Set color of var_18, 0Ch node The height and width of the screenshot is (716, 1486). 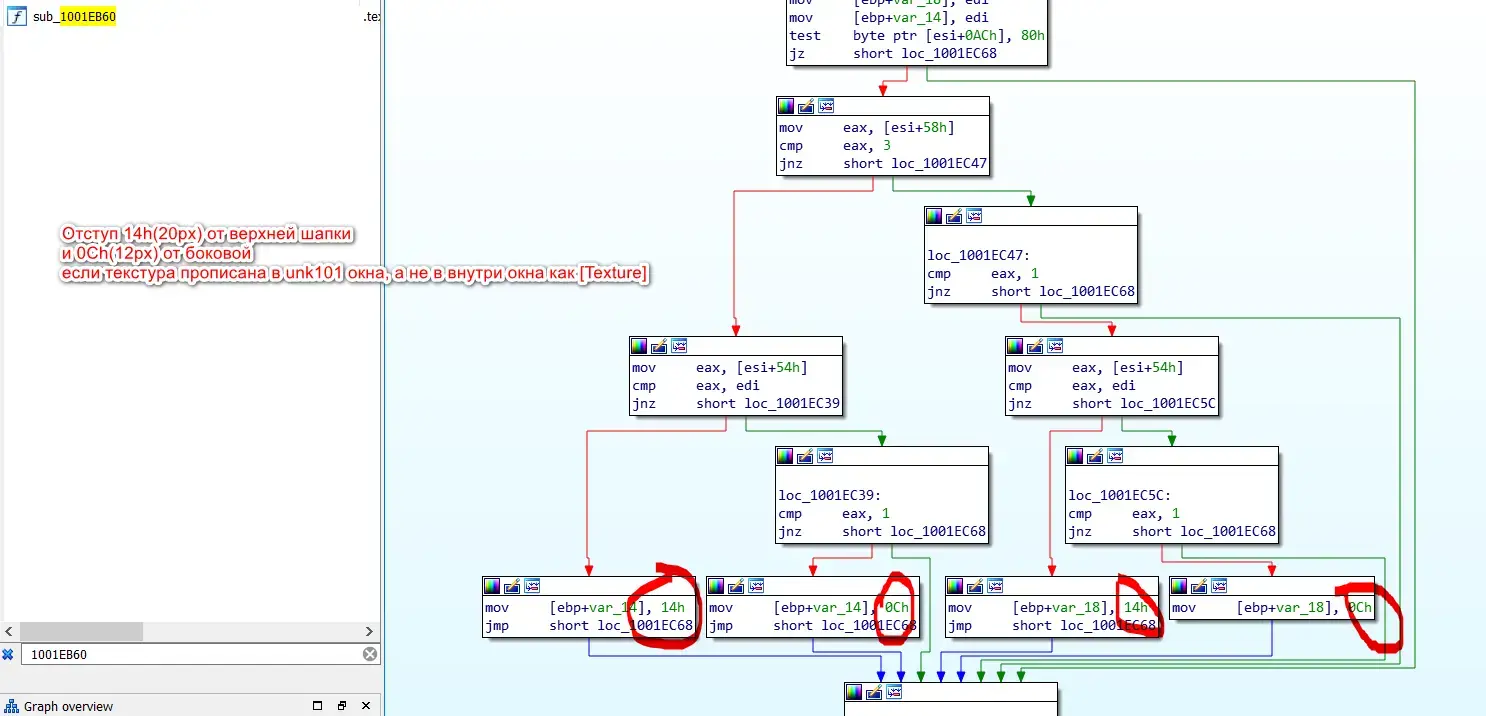pos(1179,586)
